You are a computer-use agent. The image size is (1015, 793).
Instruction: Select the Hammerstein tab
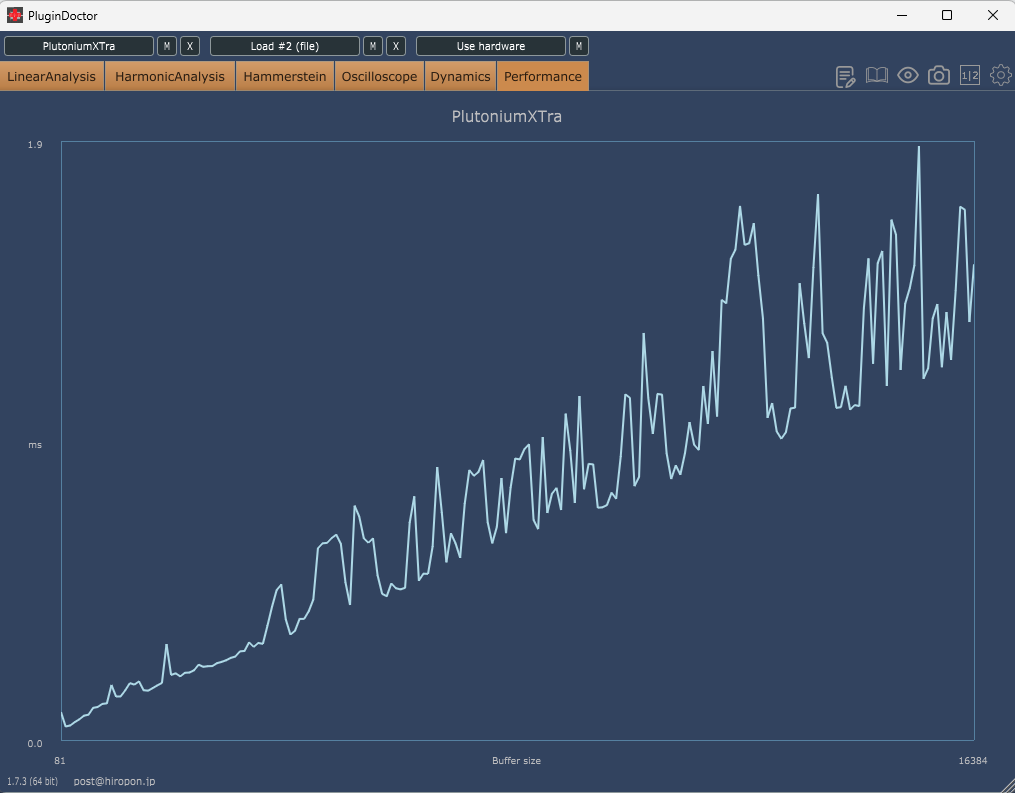(285, 76)
